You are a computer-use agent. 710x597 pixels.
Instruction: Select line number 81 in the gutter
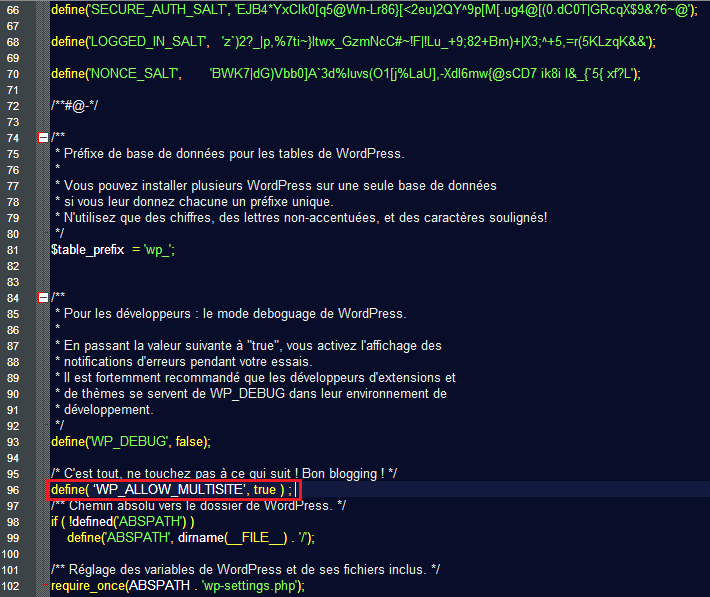tap(13, 249)
